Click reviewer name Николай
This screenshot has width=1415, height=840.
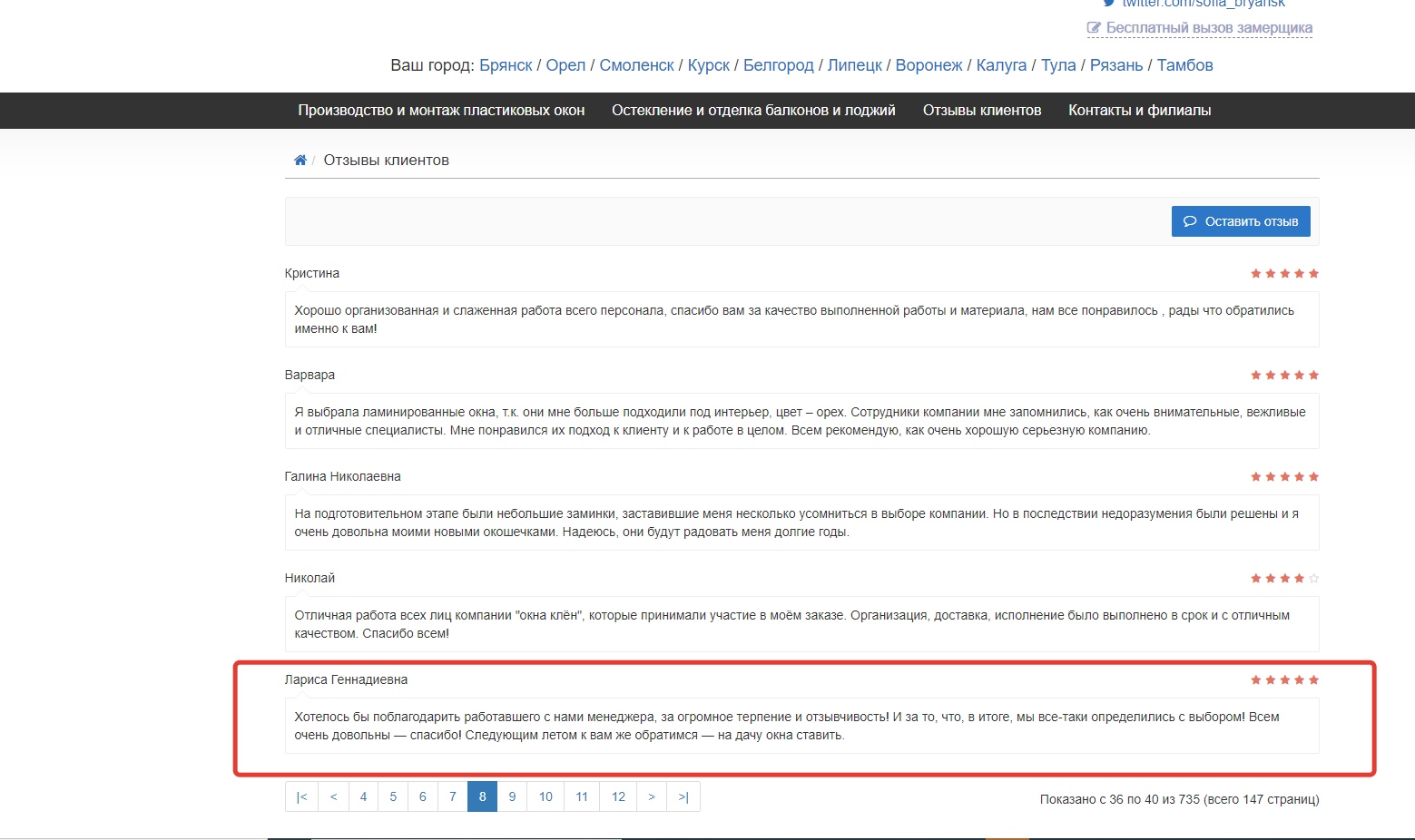point(310,578)
